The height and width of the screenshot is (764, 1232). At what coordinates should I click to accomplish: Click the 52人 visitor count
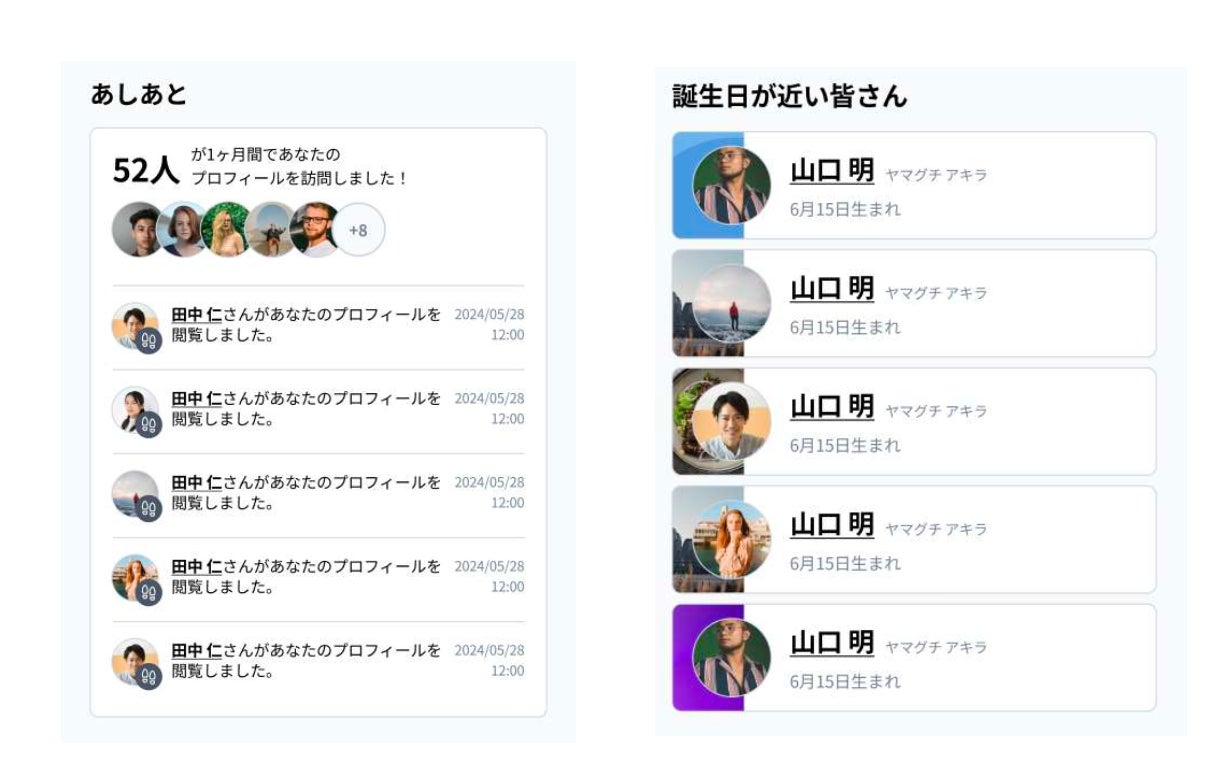(x=146, y=171)
